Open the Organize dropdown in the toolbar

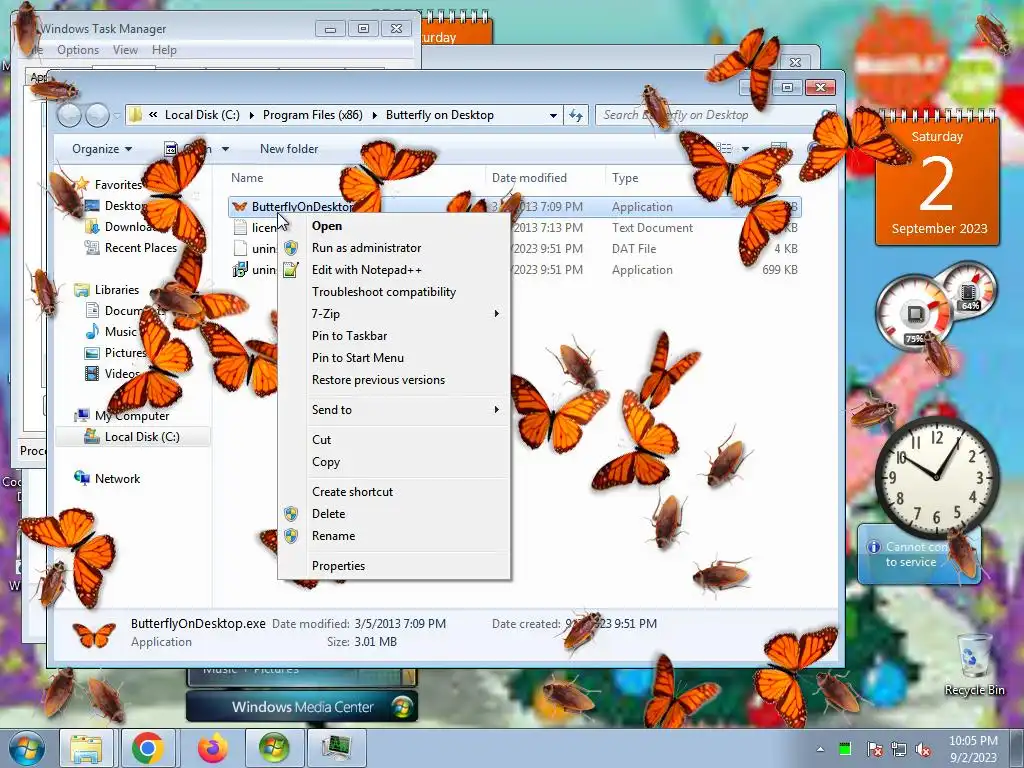point(101,149)
